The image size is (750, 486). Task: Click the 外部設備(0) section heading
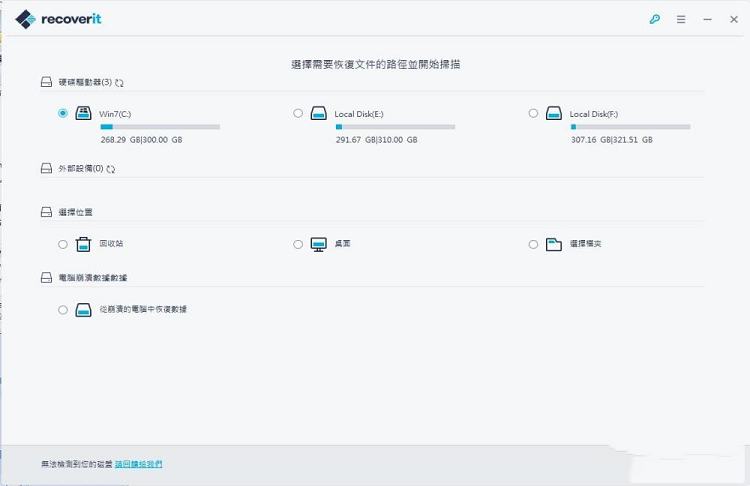pos(81,168)
